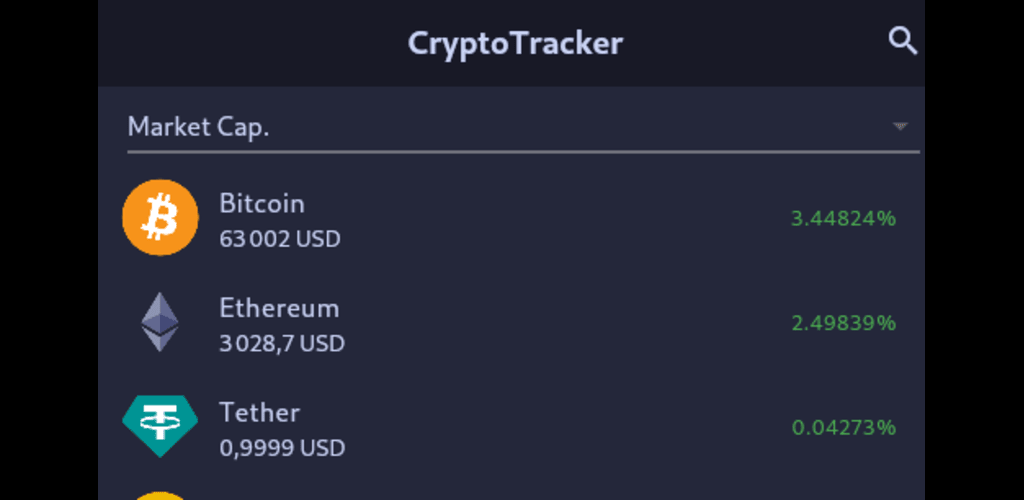Click Ethereum's 2.49839% change value
The width and height of the screenshot is (1024, 500).
click(843, 323)
